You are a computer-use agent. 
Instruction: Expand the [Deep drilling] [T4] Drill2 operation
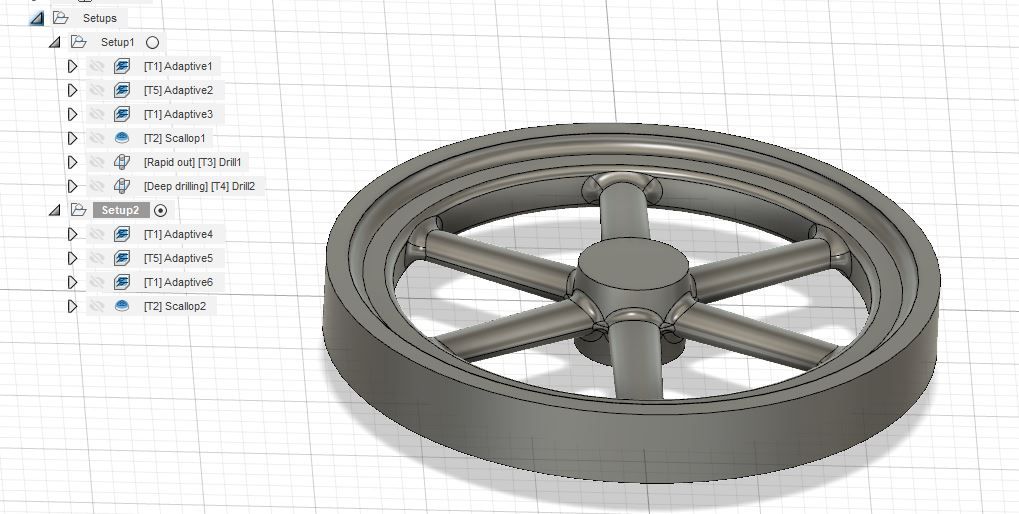[x=72, y=186]
